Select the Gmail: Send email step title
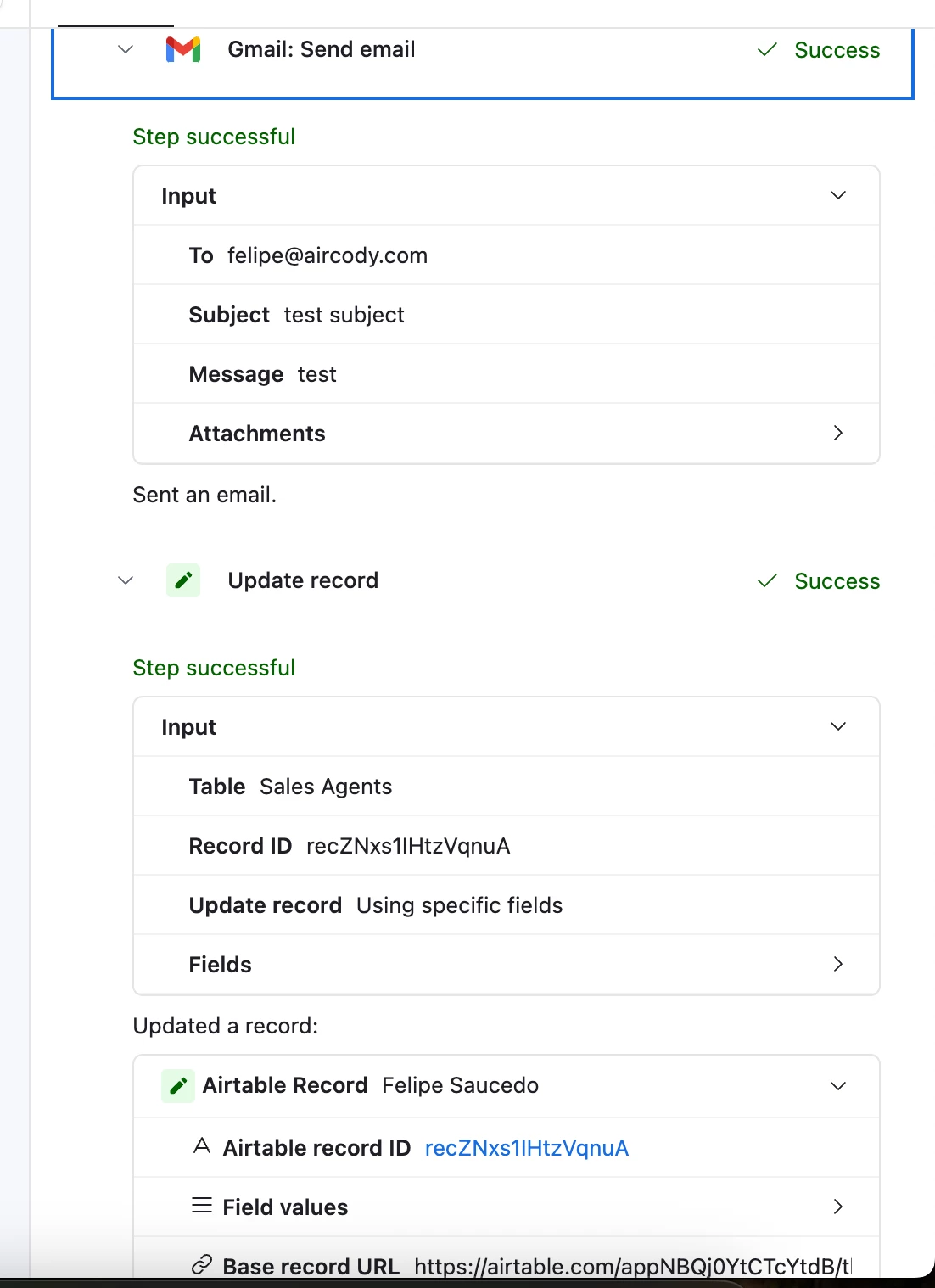Viewport: 935px width, 1288px height. 322,49
